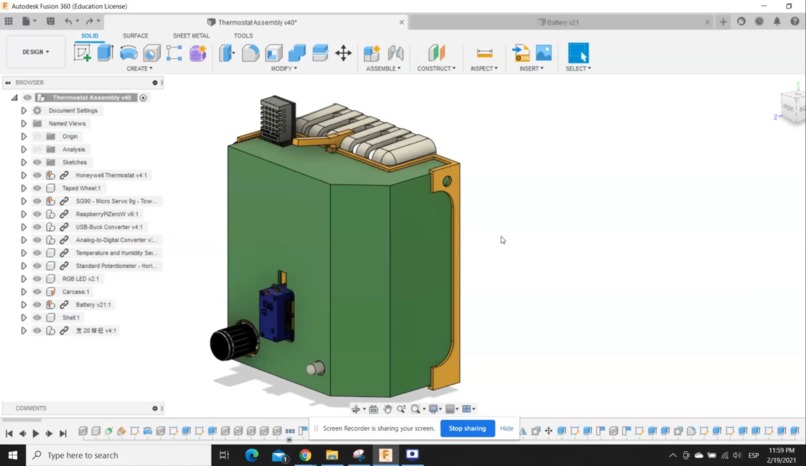
Task: Click the Windows taskbar search box
Action: coord(119,455)
